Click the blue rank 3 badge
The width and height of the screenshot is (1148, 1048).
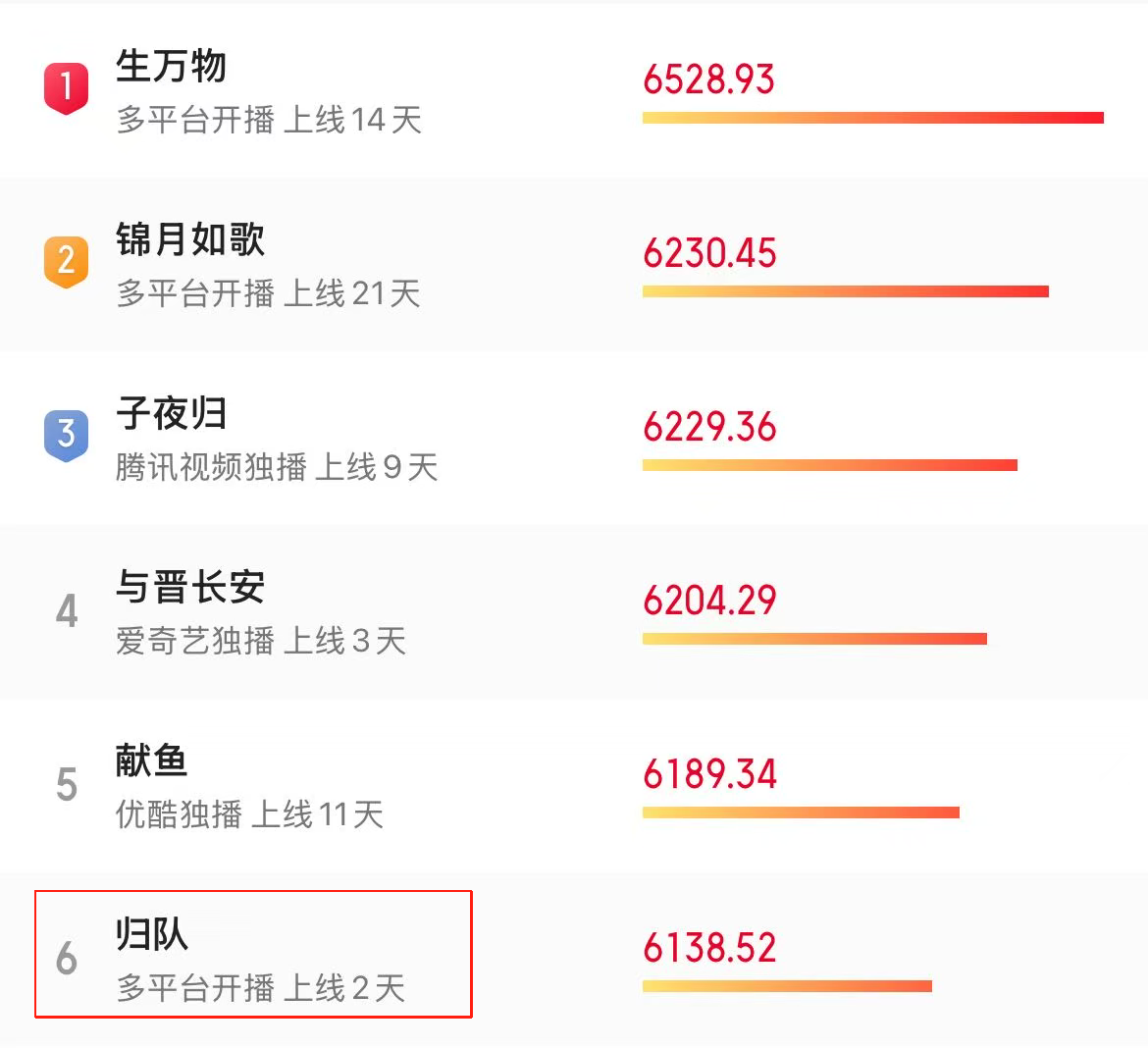tap(66, 435)
